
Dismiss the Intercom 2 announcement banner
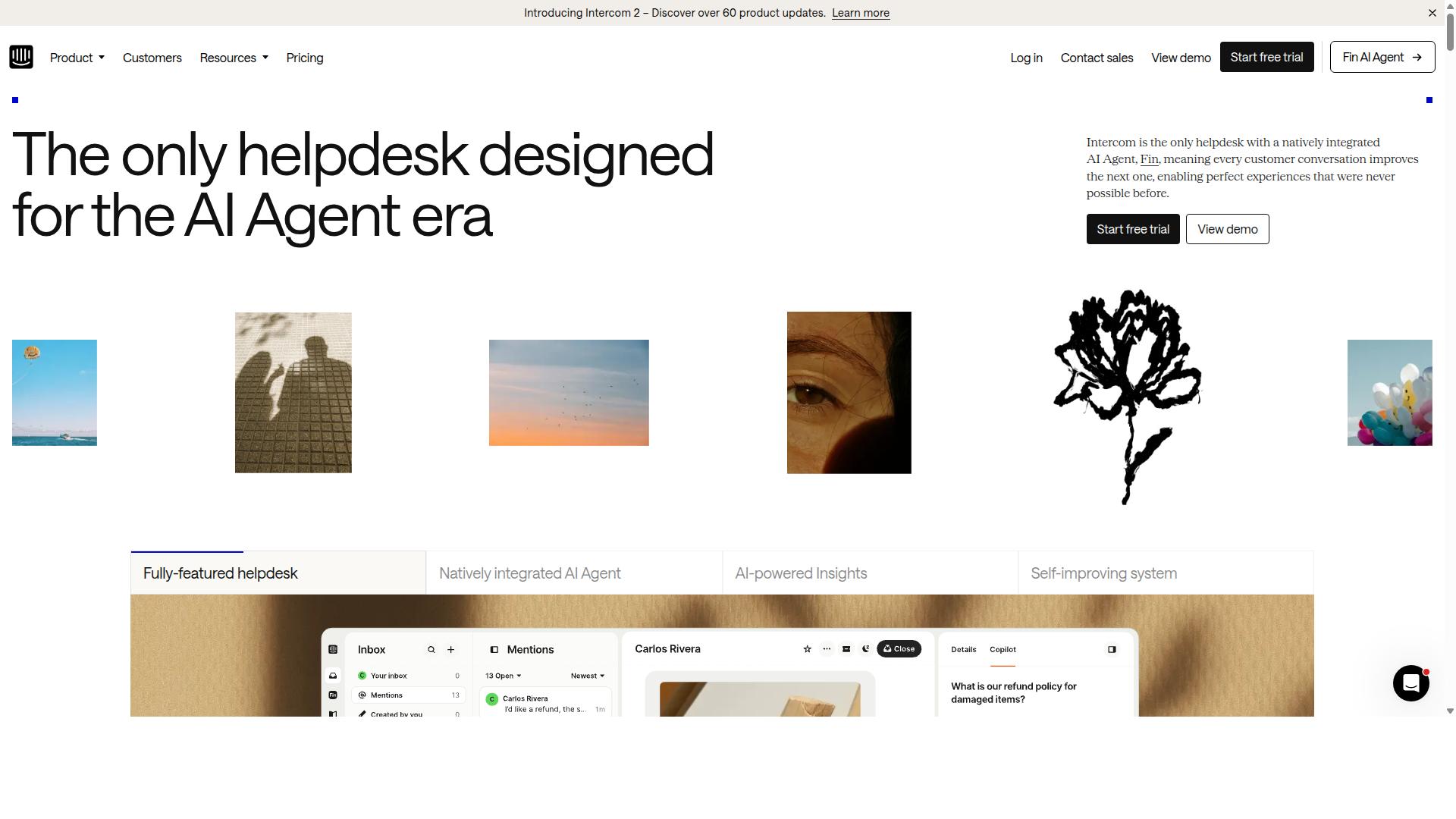1432,13
